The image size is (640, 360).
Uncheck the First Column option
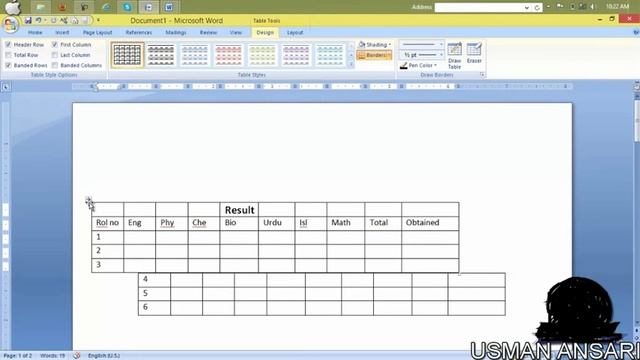55,44
